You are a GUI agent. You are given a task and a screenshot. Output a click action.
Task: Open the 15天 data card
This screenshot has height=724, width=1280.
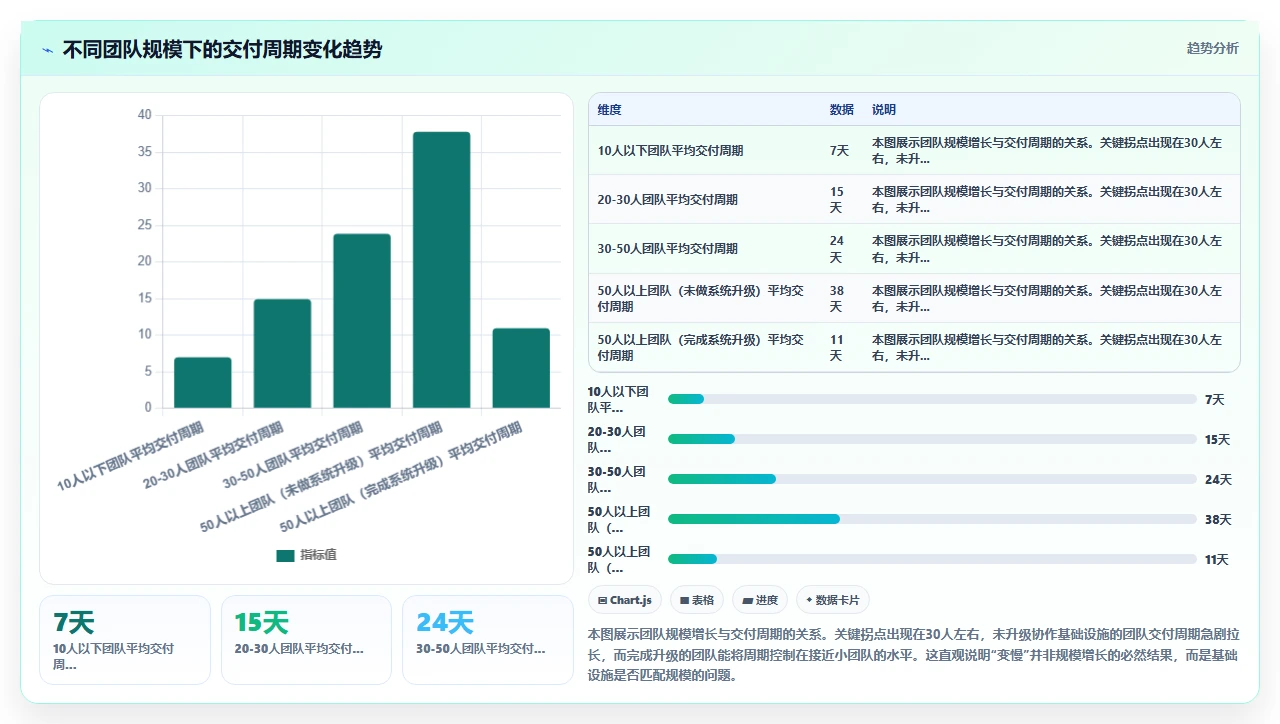[x=306, y=640]
